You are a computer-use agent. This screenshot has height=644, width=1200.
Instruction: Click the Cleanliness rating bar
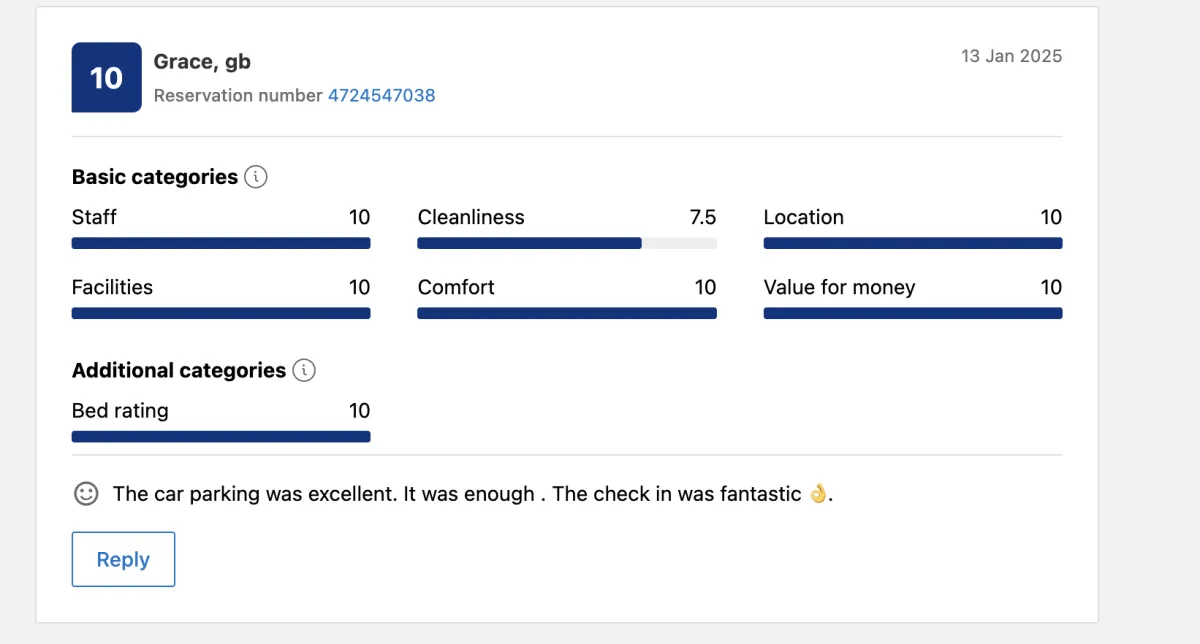pos(566,243)
